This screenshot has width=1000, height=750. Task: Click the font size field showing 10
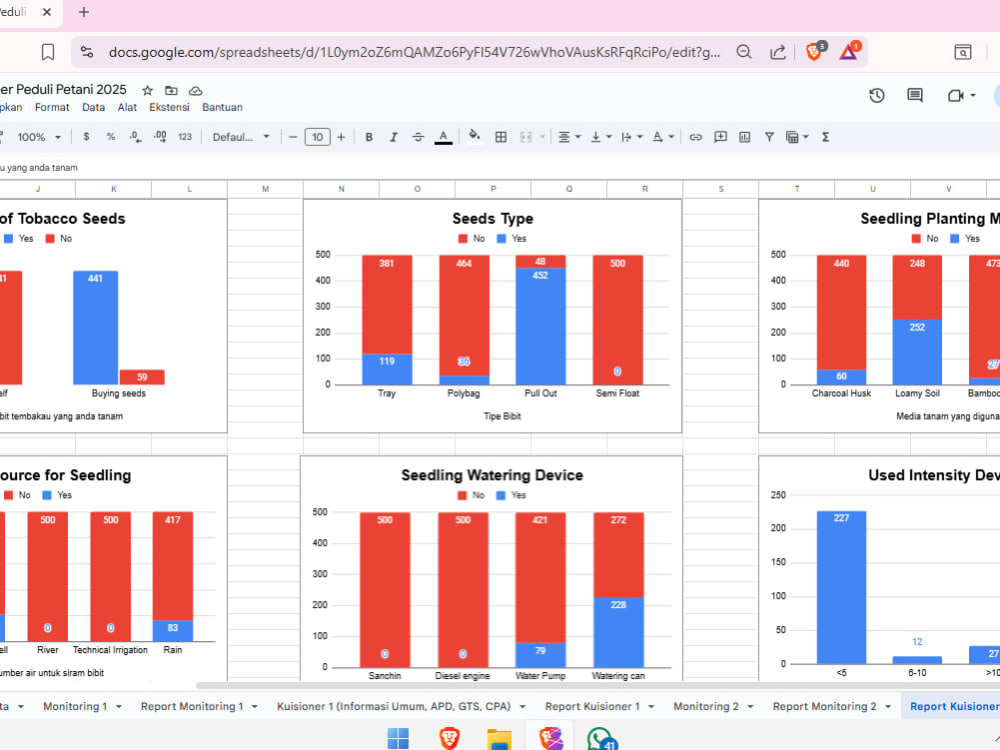pos(318,137)
